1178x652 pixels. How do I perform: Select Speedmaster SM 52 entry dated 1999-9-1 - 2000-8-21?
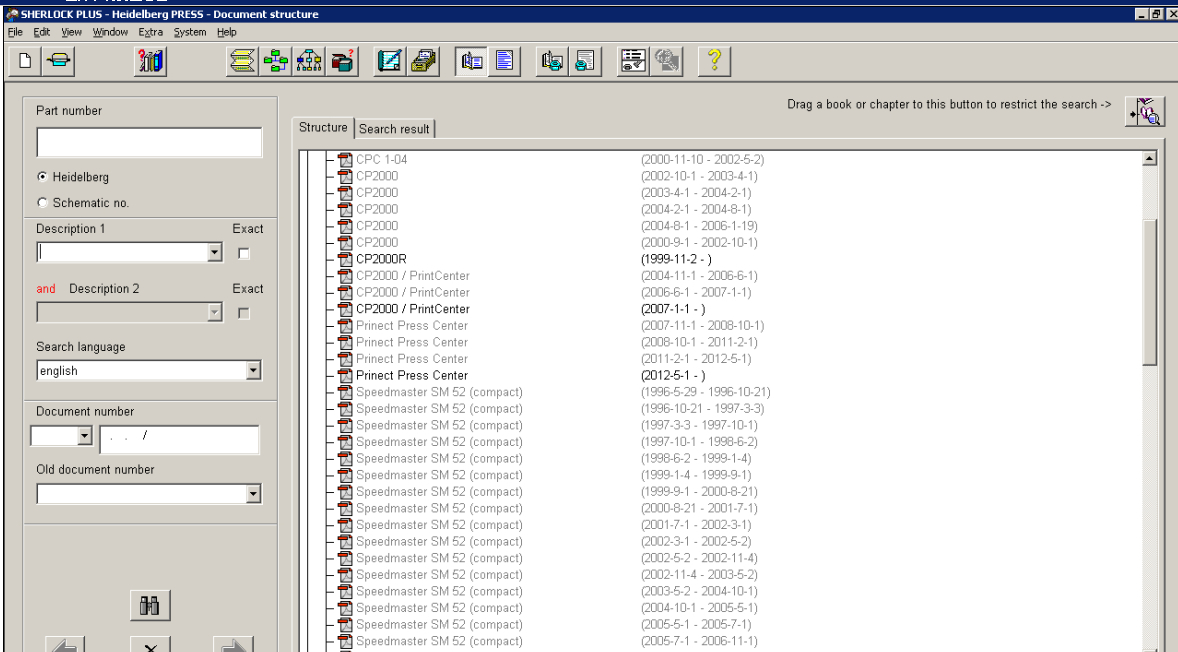click(439, 492)
